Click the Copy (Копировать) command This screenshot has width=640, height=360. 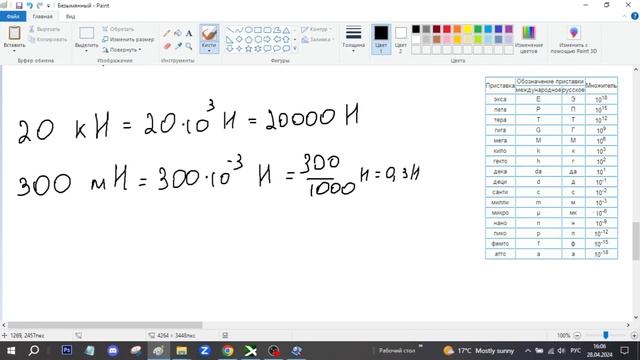click(48, 40)
